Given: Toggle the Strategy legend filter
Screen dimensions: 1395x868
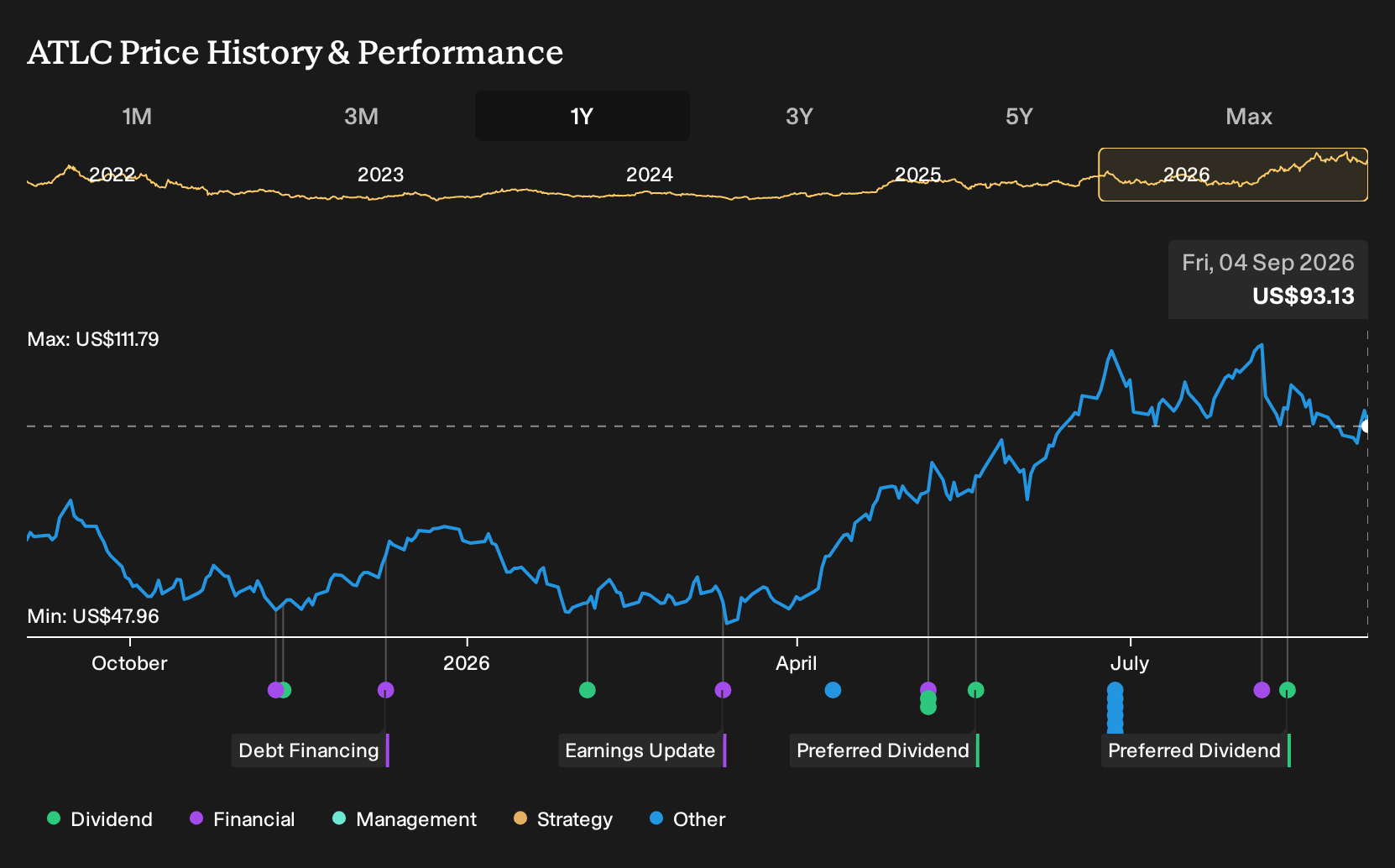Looking at the screenshot, I should pos(563,819).
